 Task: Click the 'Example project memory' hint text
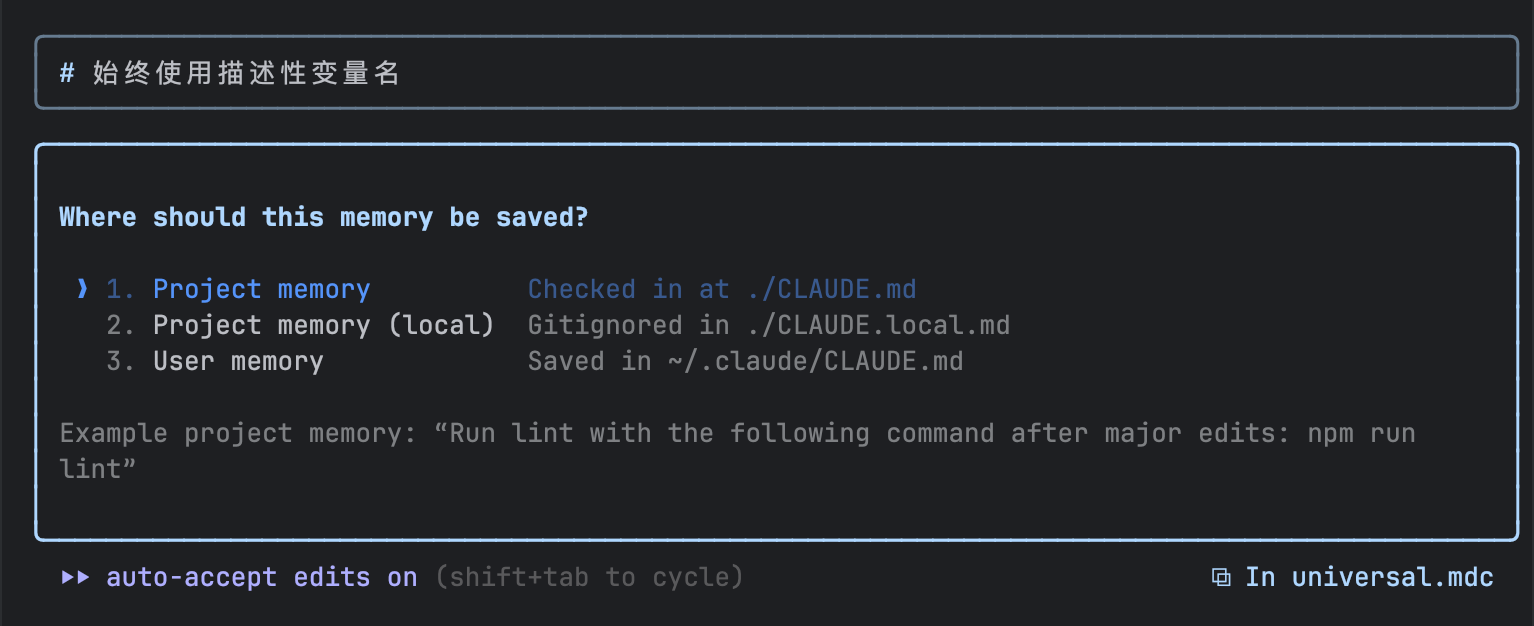click(736, 434)
